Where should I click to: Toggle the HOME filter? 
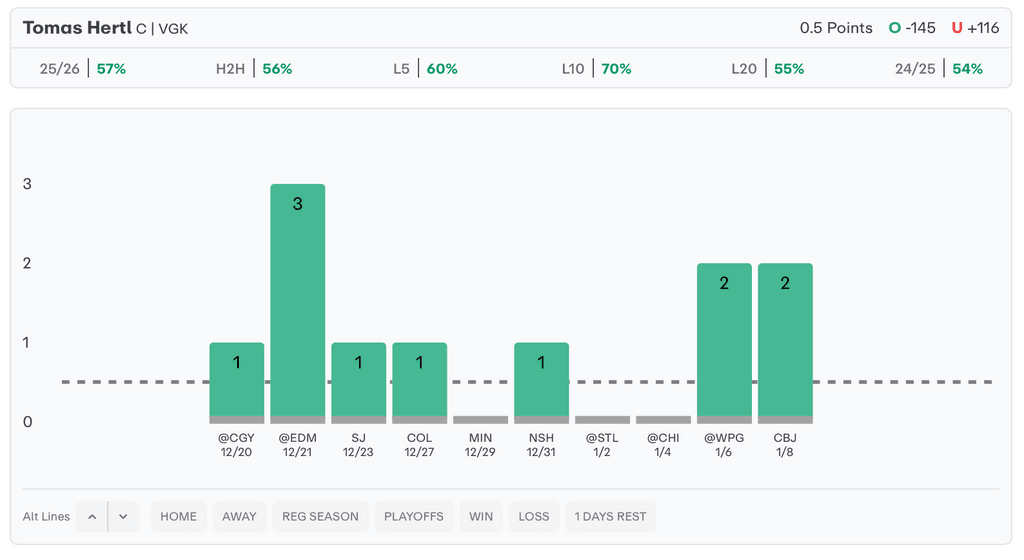[x=179, y=517]
